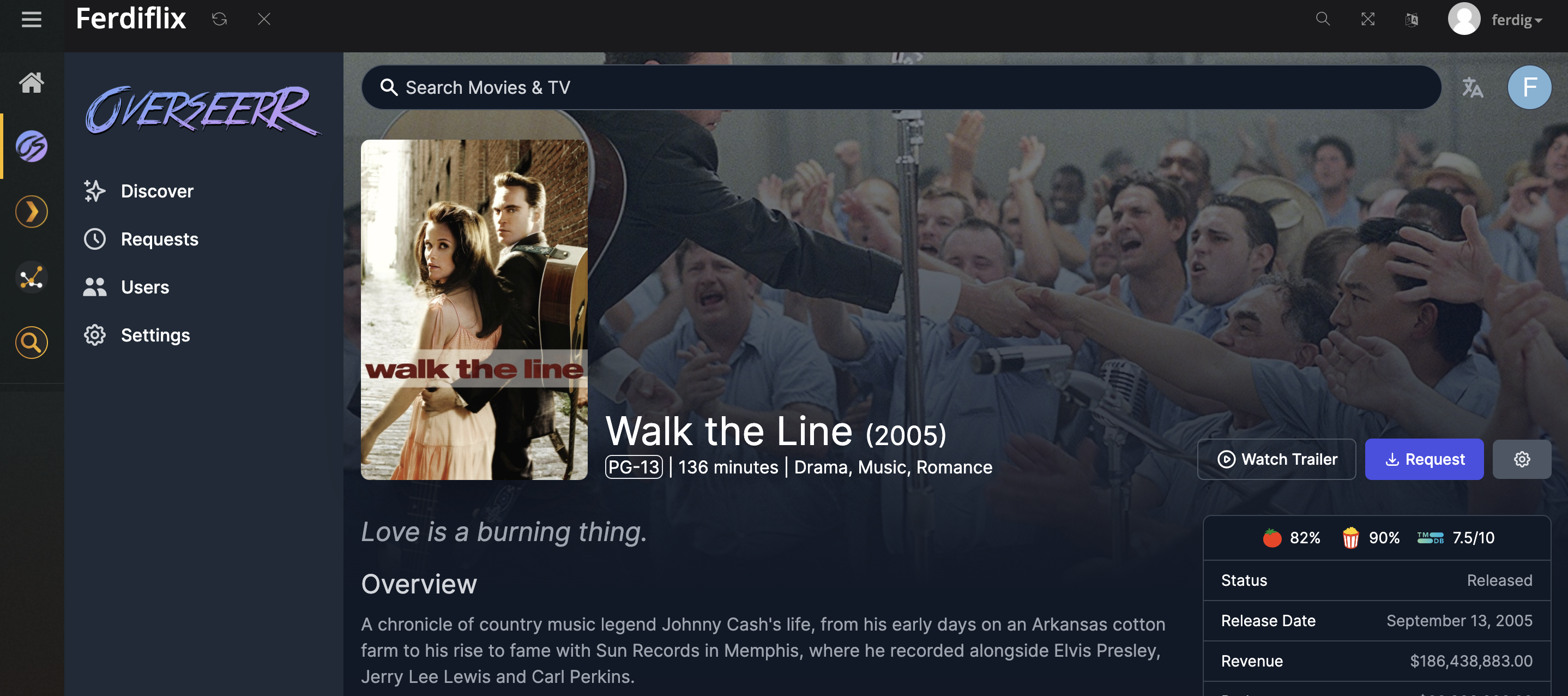
Task: Click the language translate icon beside search
Action: [x=1473, y=87]
